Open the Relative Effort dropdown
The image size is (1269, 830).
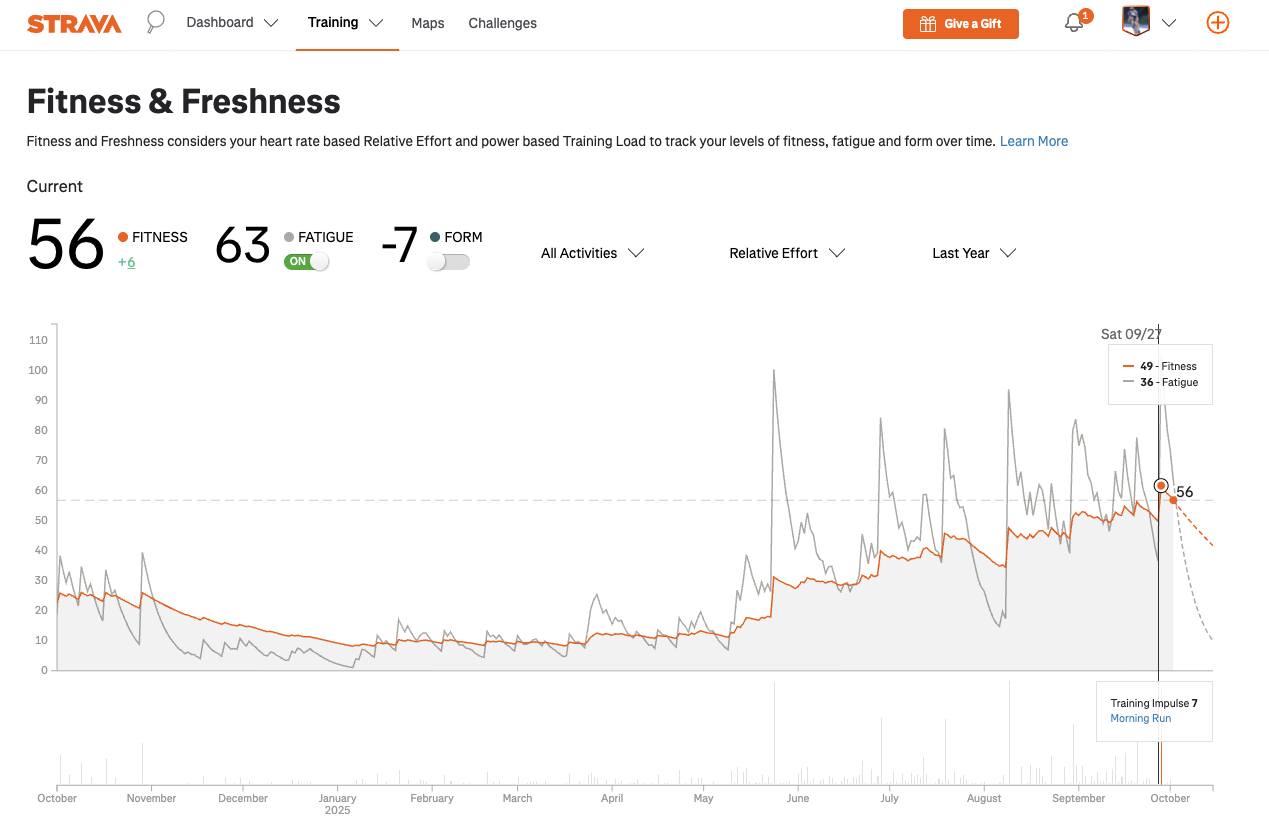point(787,253)
